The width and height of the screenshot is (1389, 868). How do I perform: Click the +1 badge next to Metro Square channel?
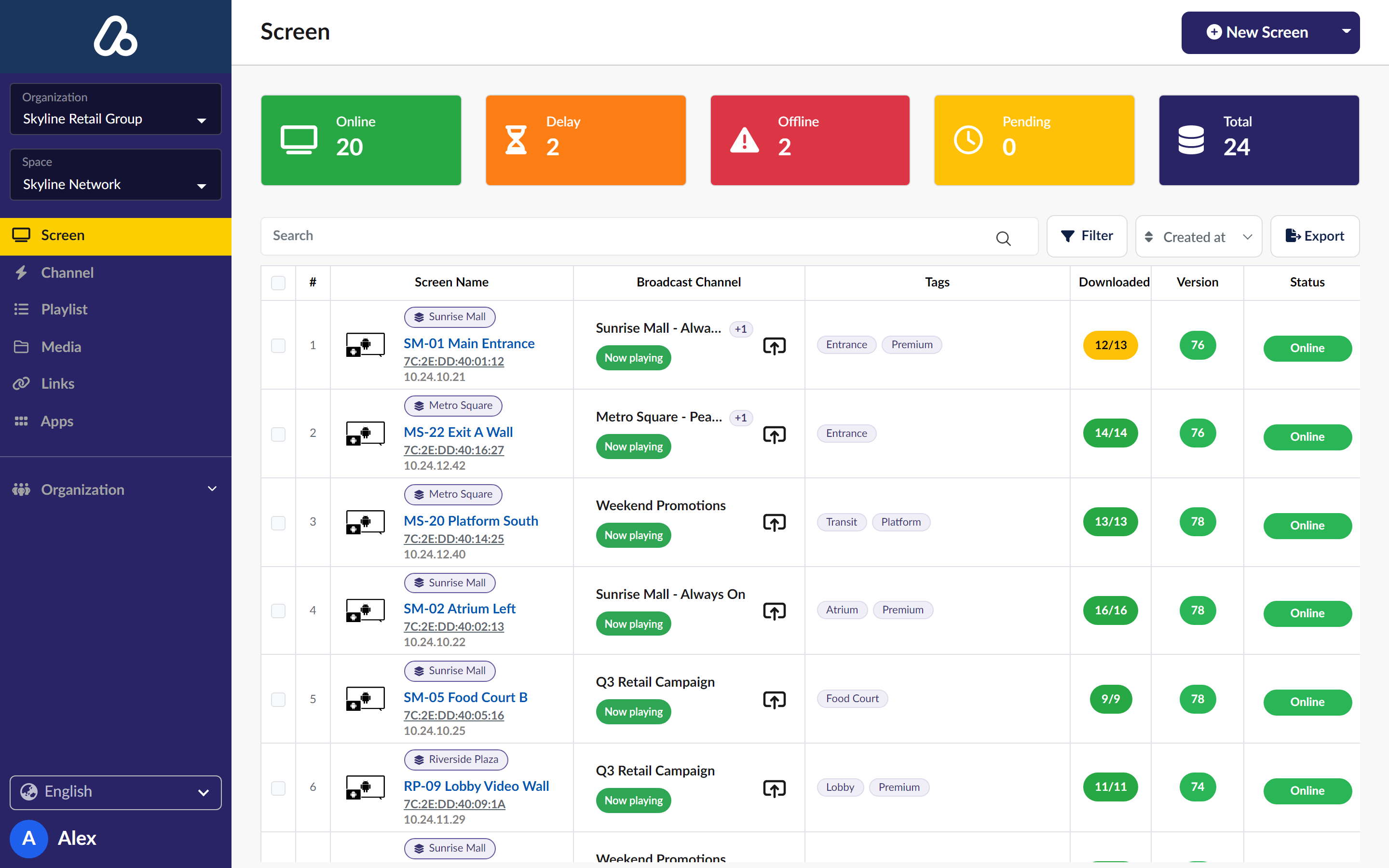tap(740, 418)
